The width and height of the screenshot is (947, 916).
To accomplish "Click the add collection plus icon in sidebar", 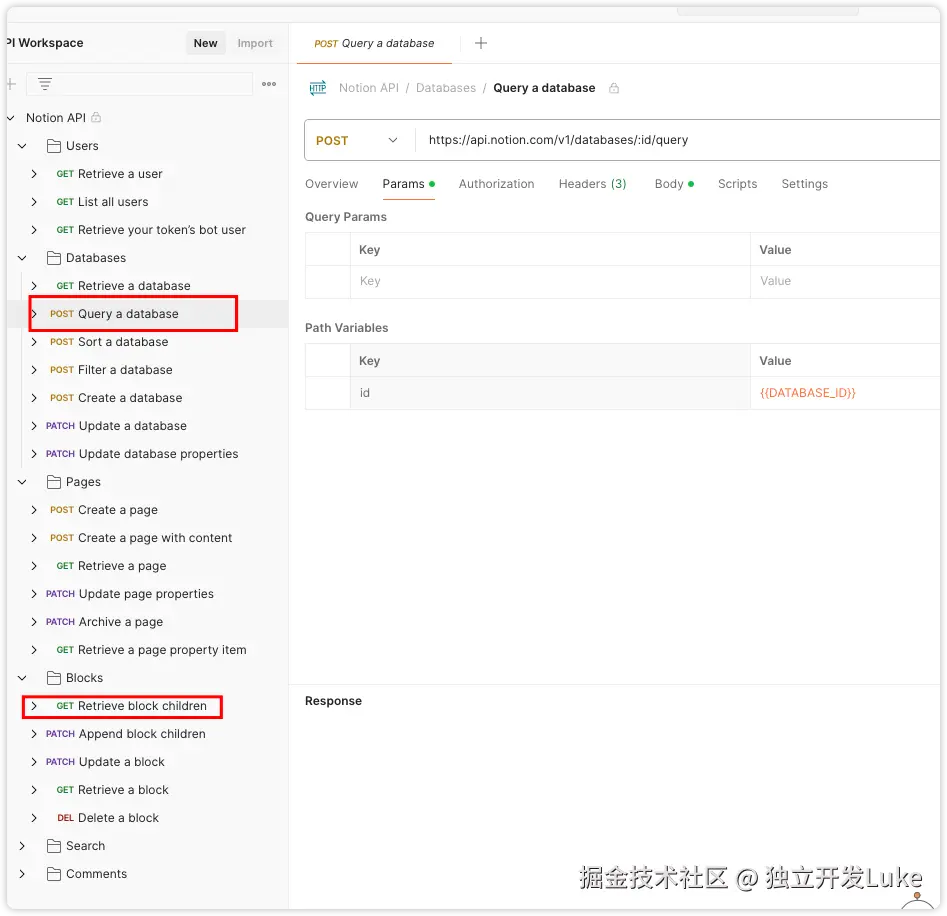I will (11, 84).
